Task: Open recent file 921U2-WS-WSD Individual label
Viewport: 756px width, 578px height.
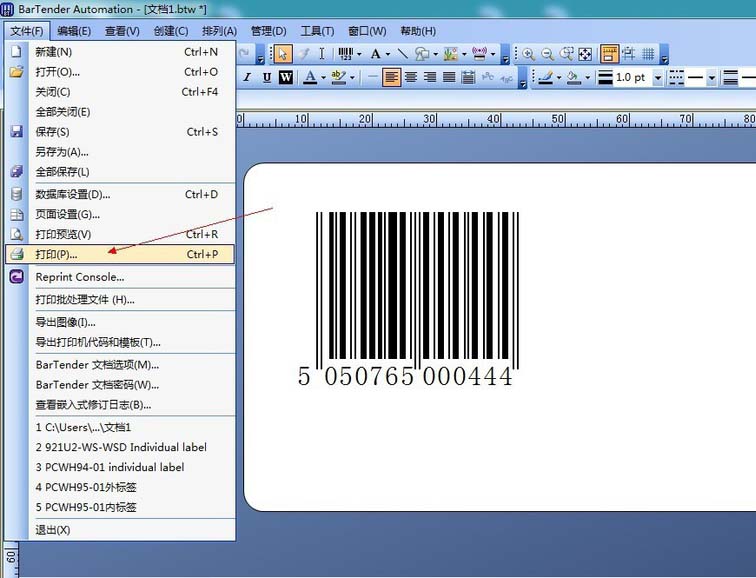Action: click(120, 447)
